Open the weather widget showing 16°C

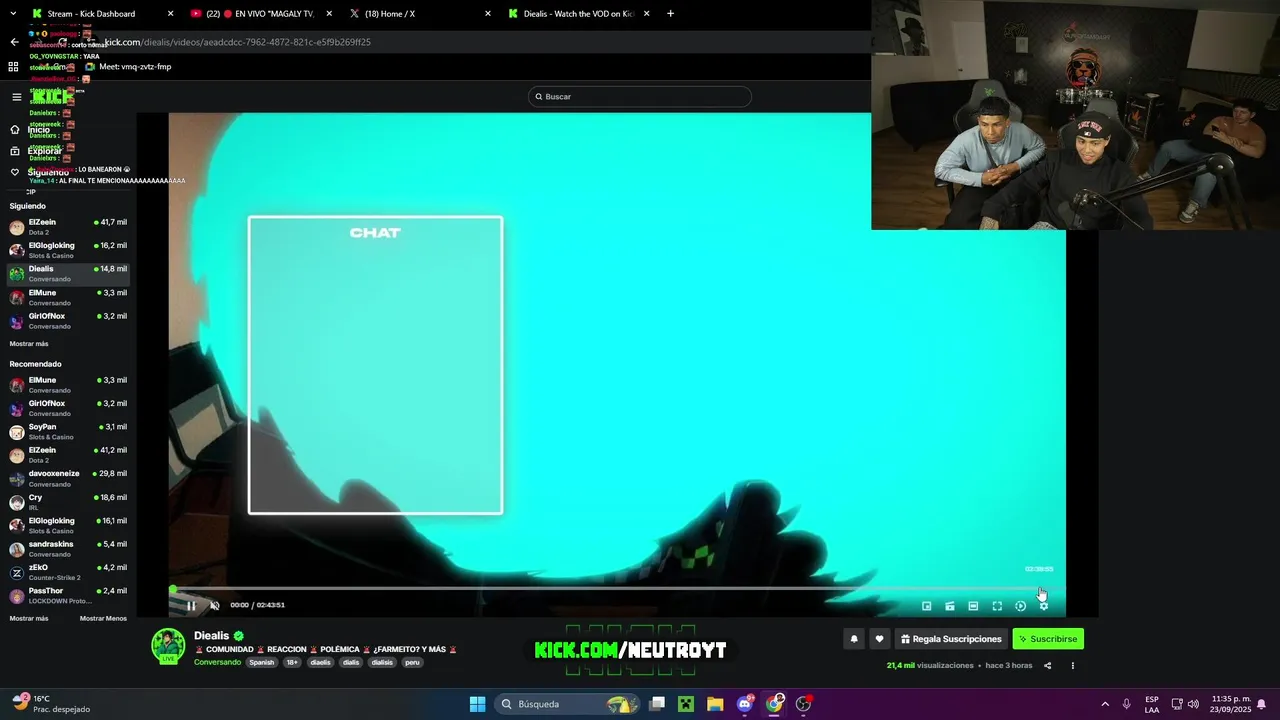coord(51,704)
